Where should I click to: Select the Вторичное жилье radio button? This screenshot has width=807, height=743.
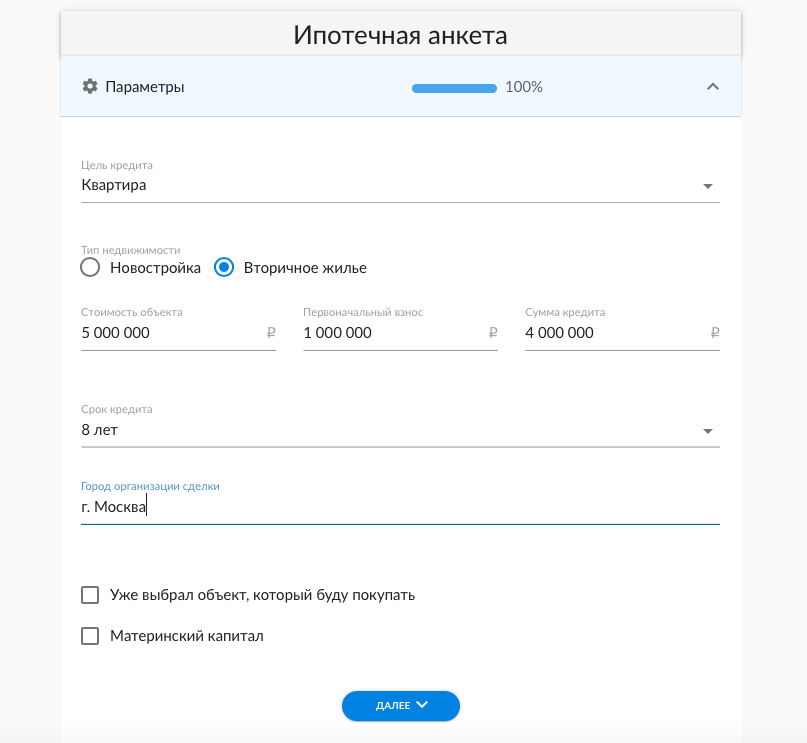tap(225, 268)
